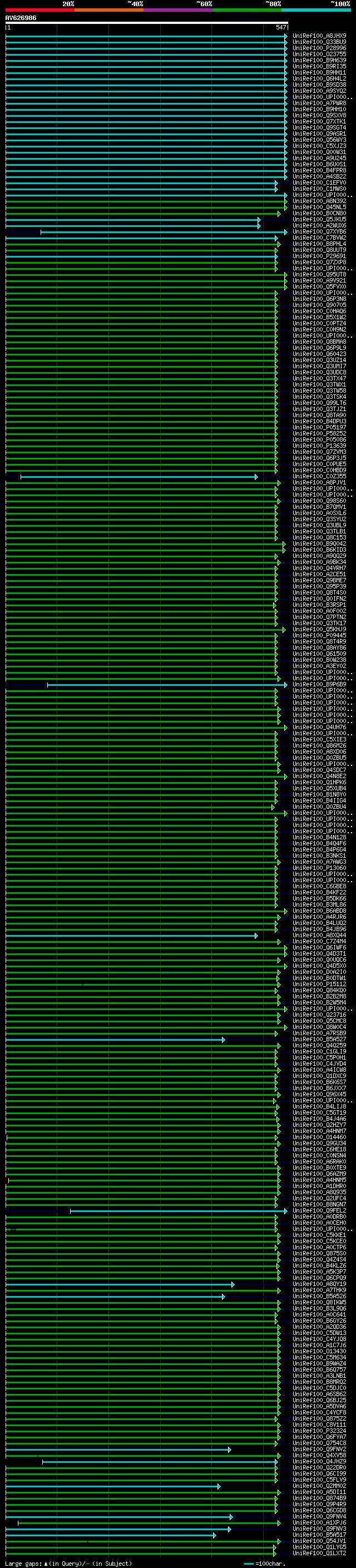Screen dimensions: 356x1568
Task: Select the UniRef100_C1EFV0 label
Action: pyautogui.click(x=319, y=182)
